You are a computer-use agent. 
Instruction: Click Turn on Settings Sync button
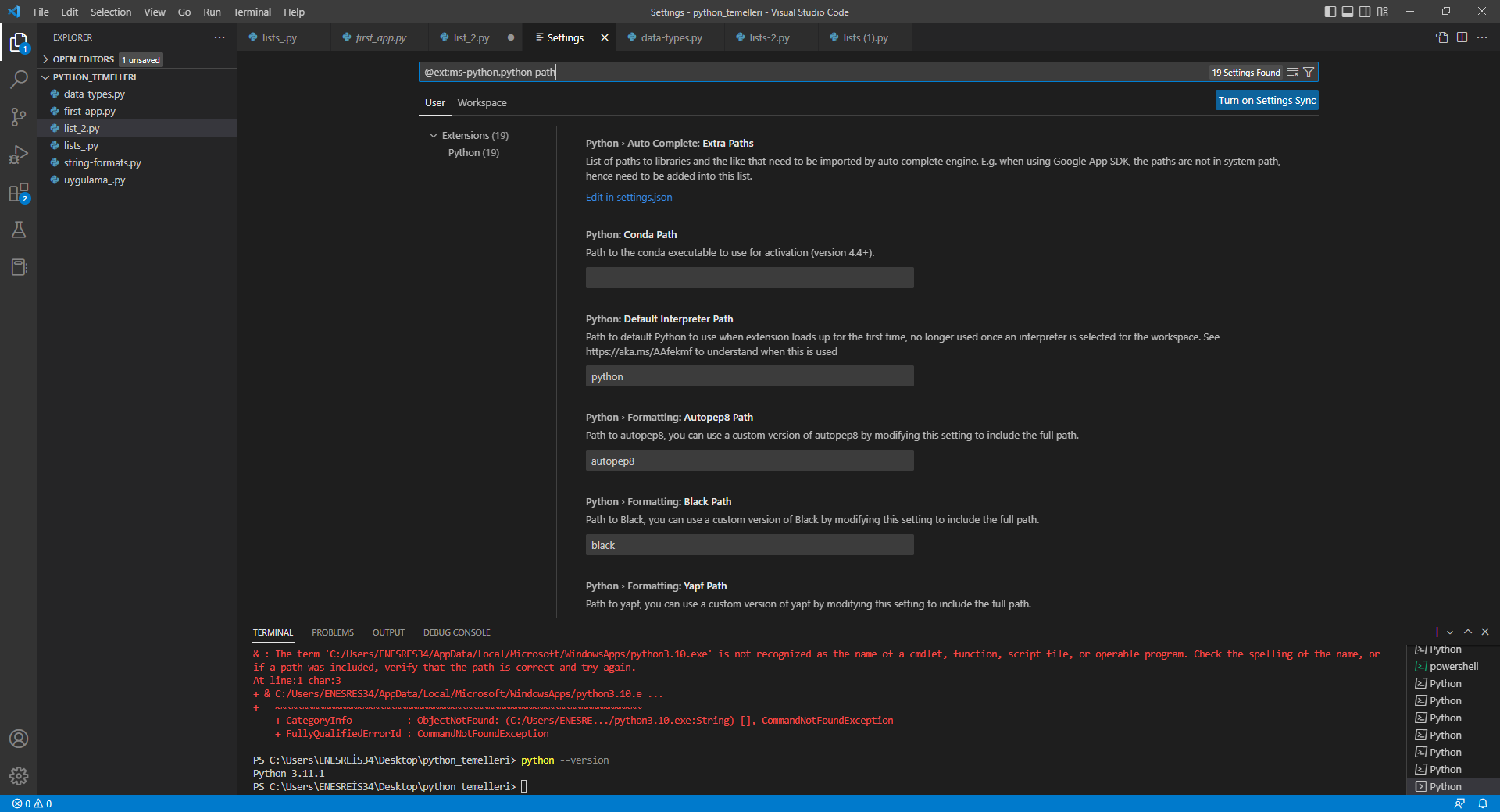(1267, 100)
